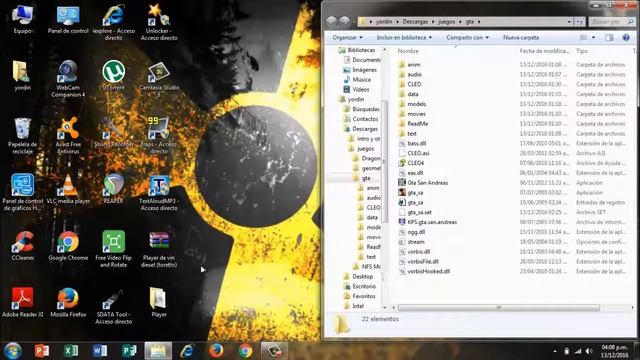This screenshot has height=360, width=640.
Task: Click the Explorer back navigation button
Action: point(331,21)
